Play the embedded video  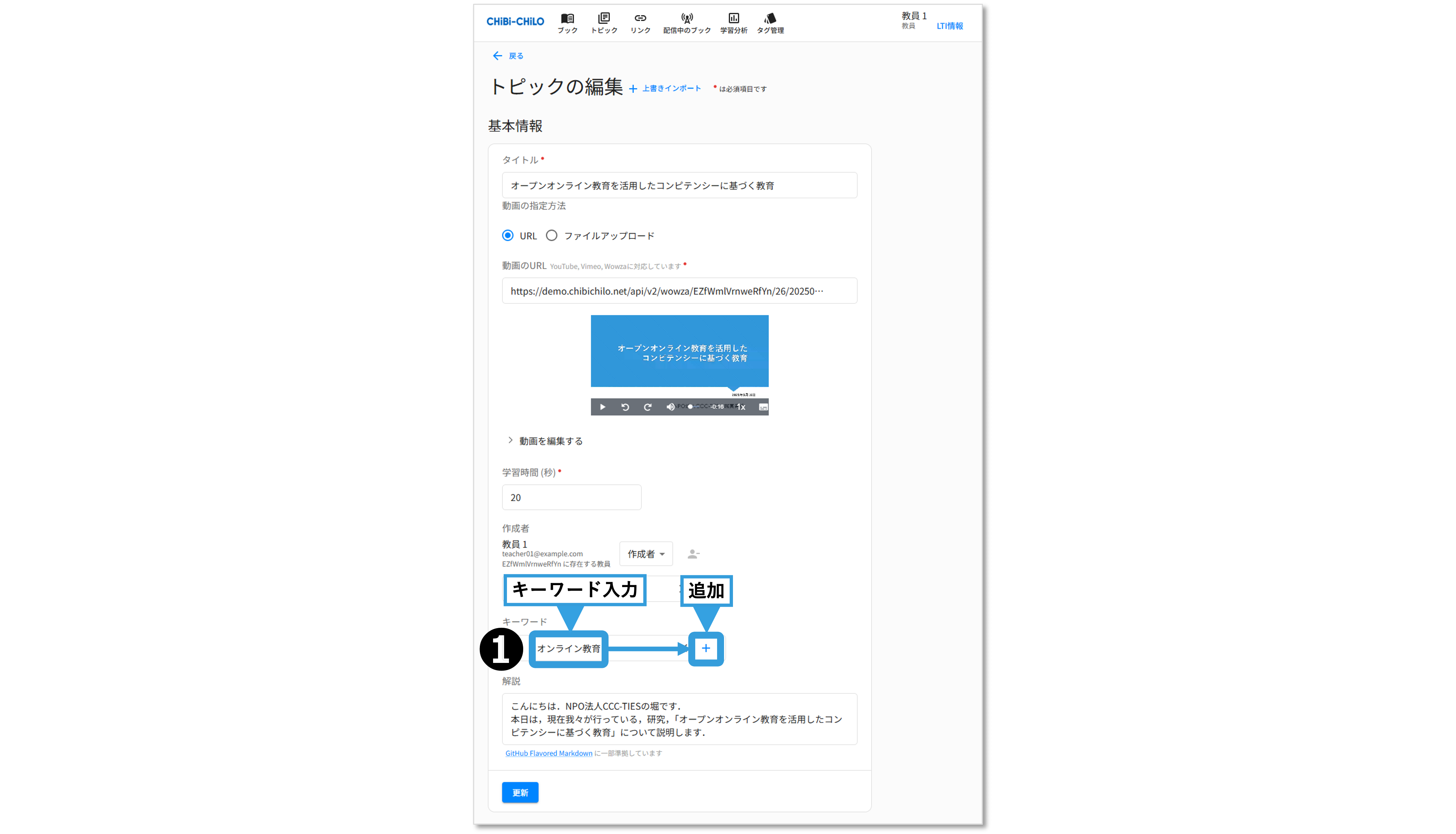coord(602,407)
